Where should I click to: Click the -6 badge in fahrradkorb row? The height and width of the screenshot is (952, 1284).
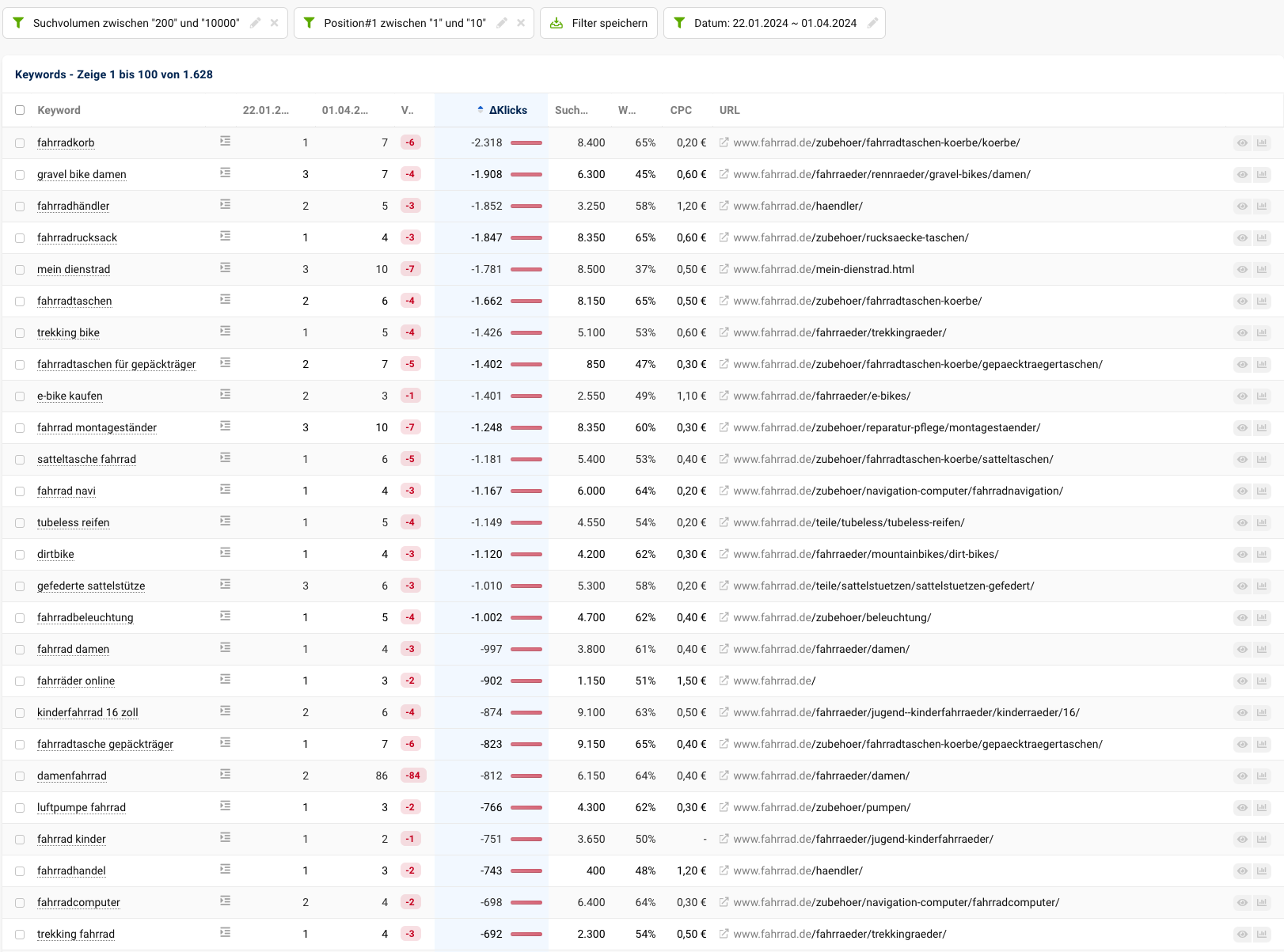(x=410, y=142)
